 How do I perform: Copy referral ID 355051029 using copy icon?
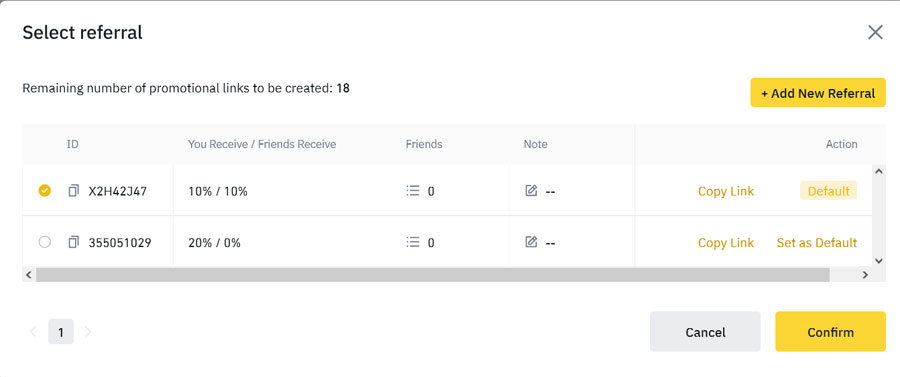73,243
